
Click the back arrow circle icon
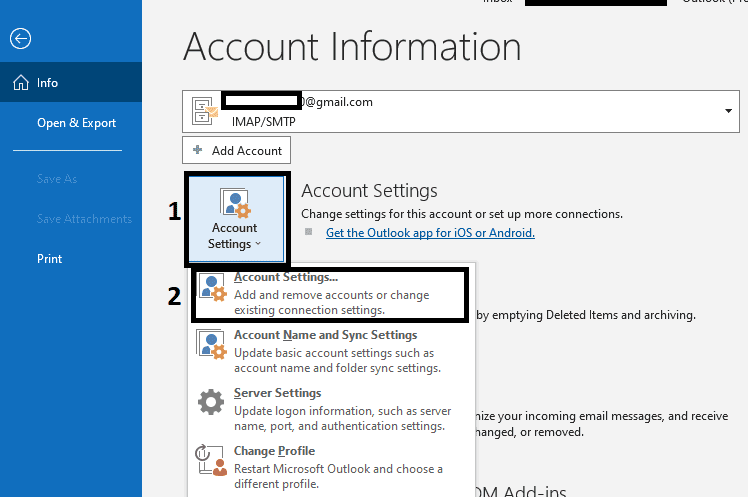coord(20,39)
